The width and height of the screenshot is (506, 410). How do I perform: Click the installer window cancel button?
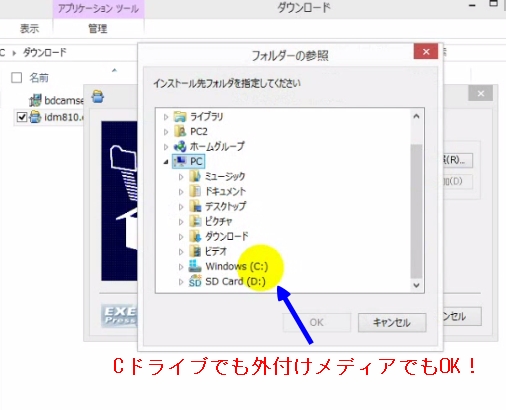click(x=462, y=316)
